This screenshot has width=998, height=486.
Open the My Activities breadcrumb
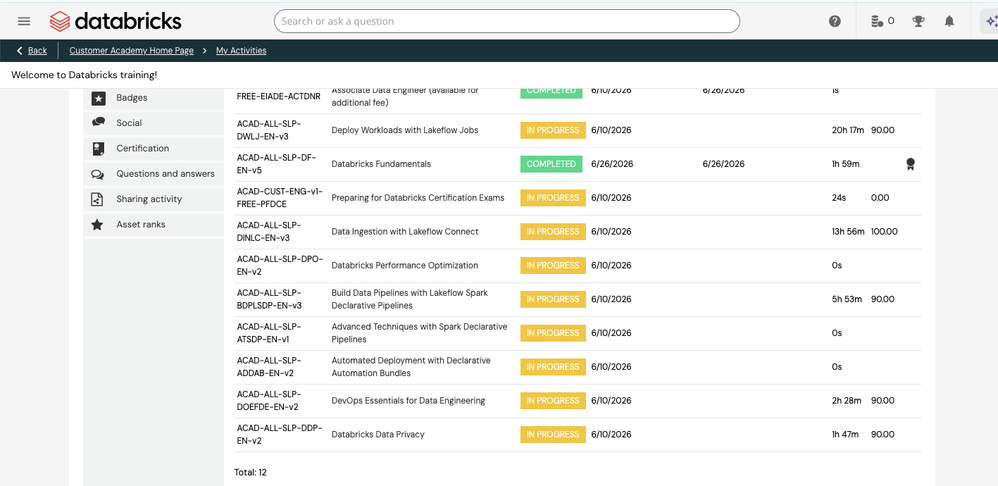241,51
